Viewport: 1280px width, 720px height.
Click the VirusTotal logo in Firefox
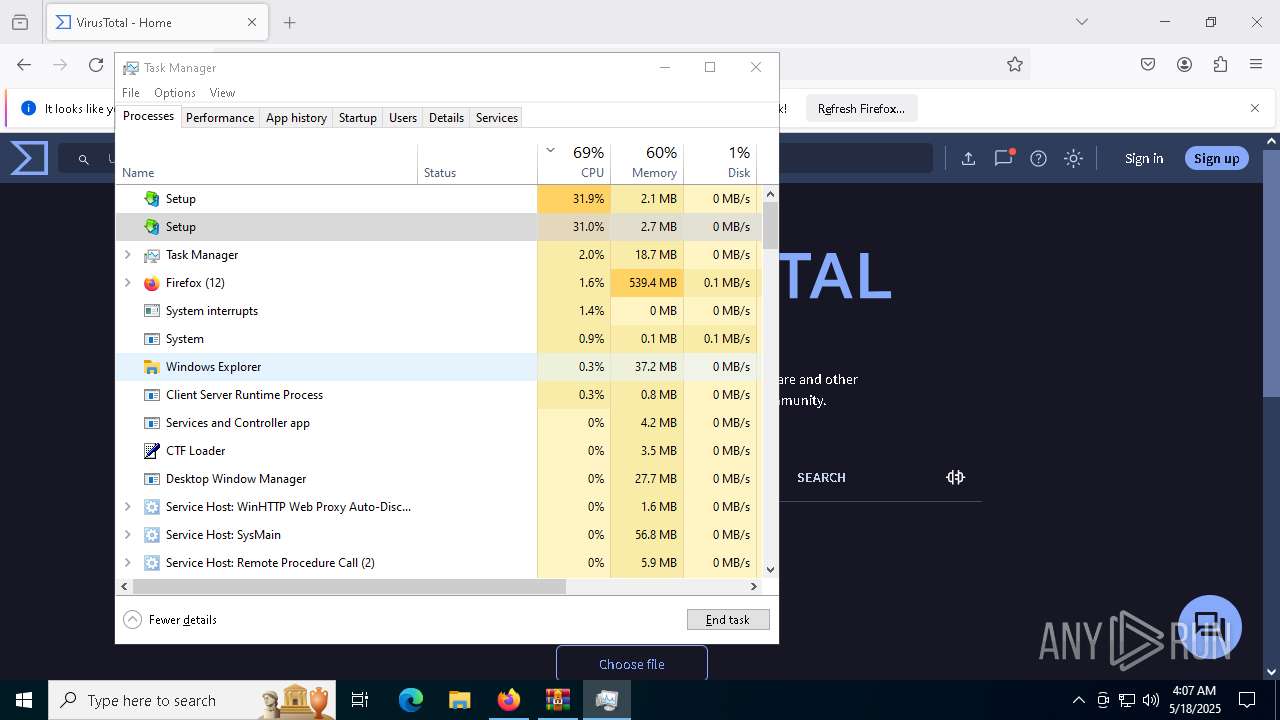pos(29,158)
